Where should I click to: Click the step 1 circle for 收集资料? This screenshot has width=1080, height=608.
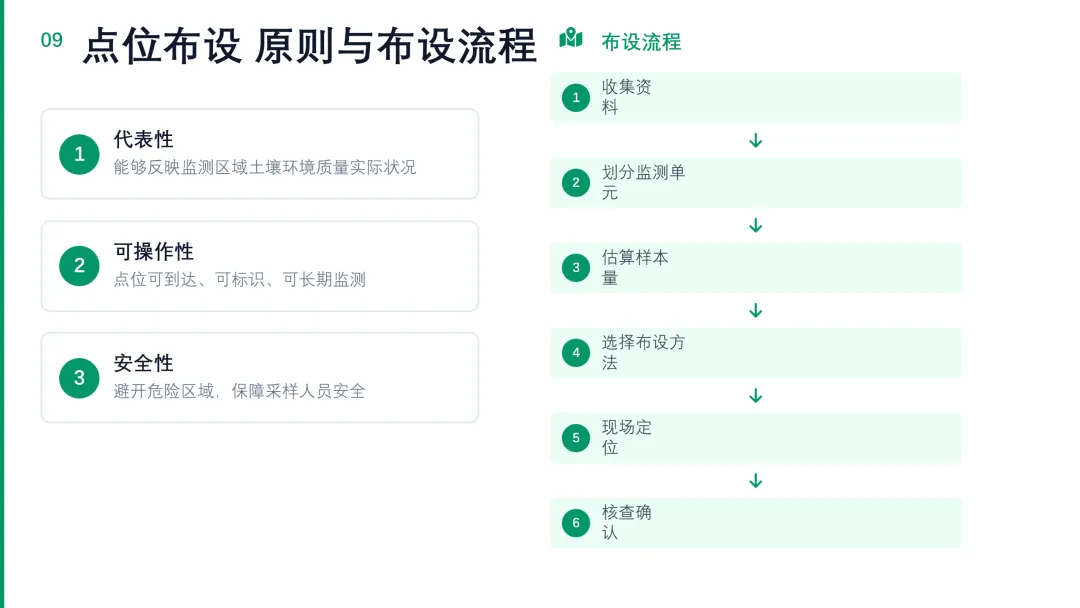point(576,97)
